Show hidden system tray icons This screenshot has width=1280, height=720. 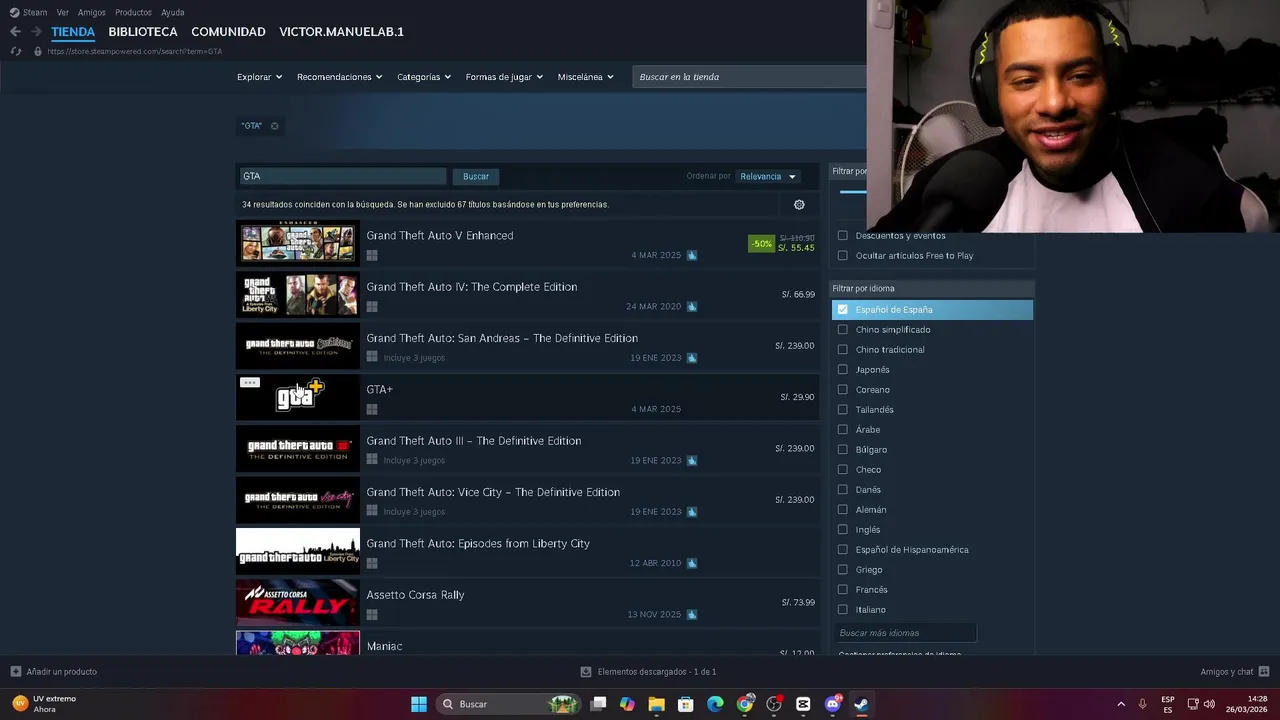click(x=1121, y=704)
